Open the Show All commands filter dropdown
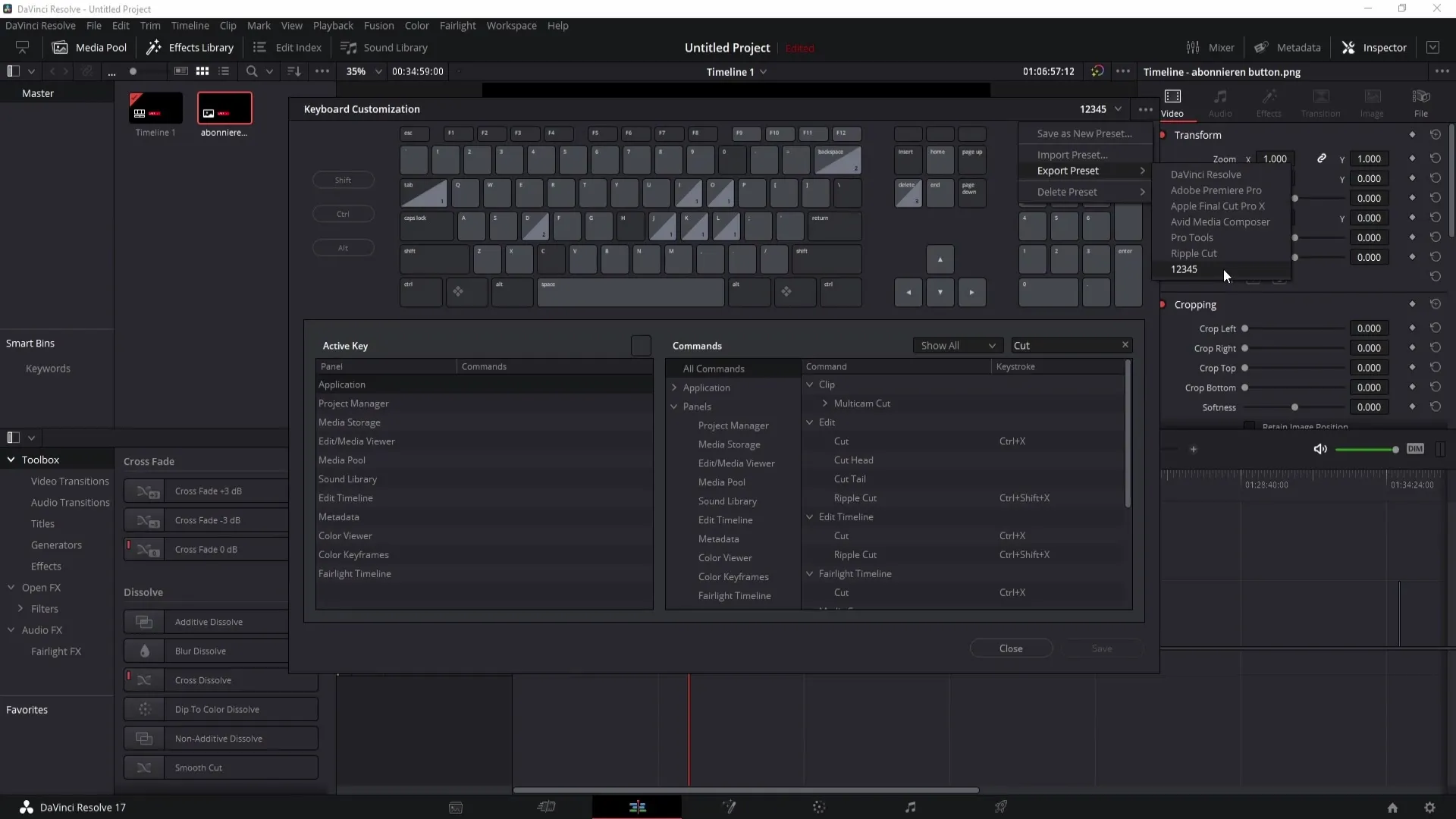The width and height of the screenshot is (1456, 819). (x=958, y=346)
